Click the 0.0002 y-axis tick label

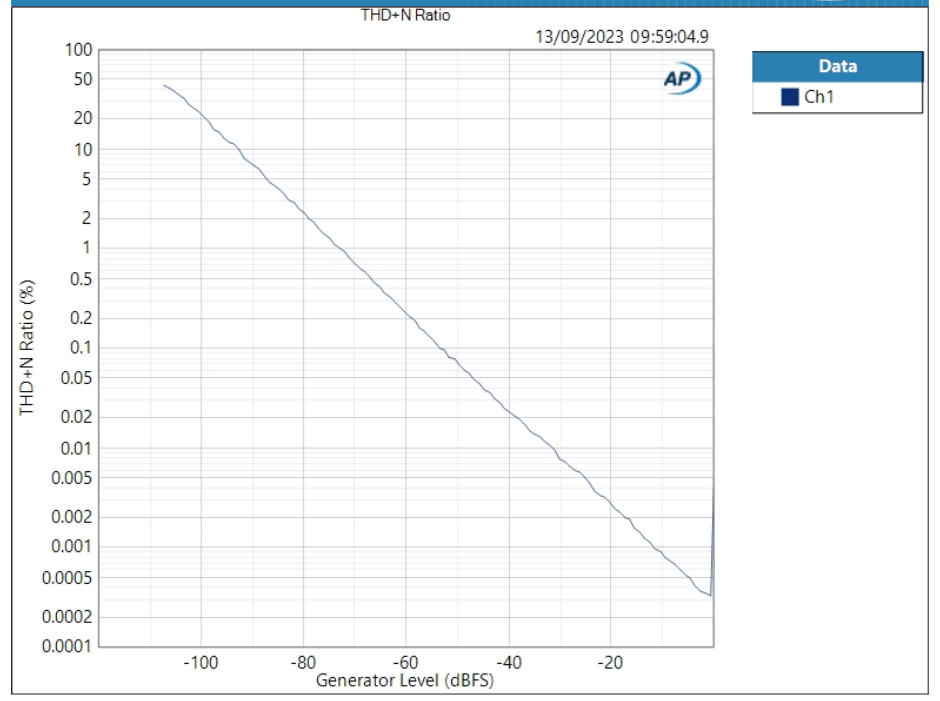point(67,616)
